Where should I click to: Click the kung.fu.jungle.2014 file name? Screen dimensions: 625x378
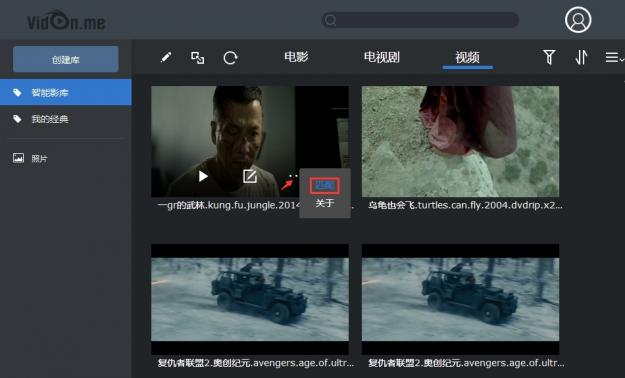(229, 205)
